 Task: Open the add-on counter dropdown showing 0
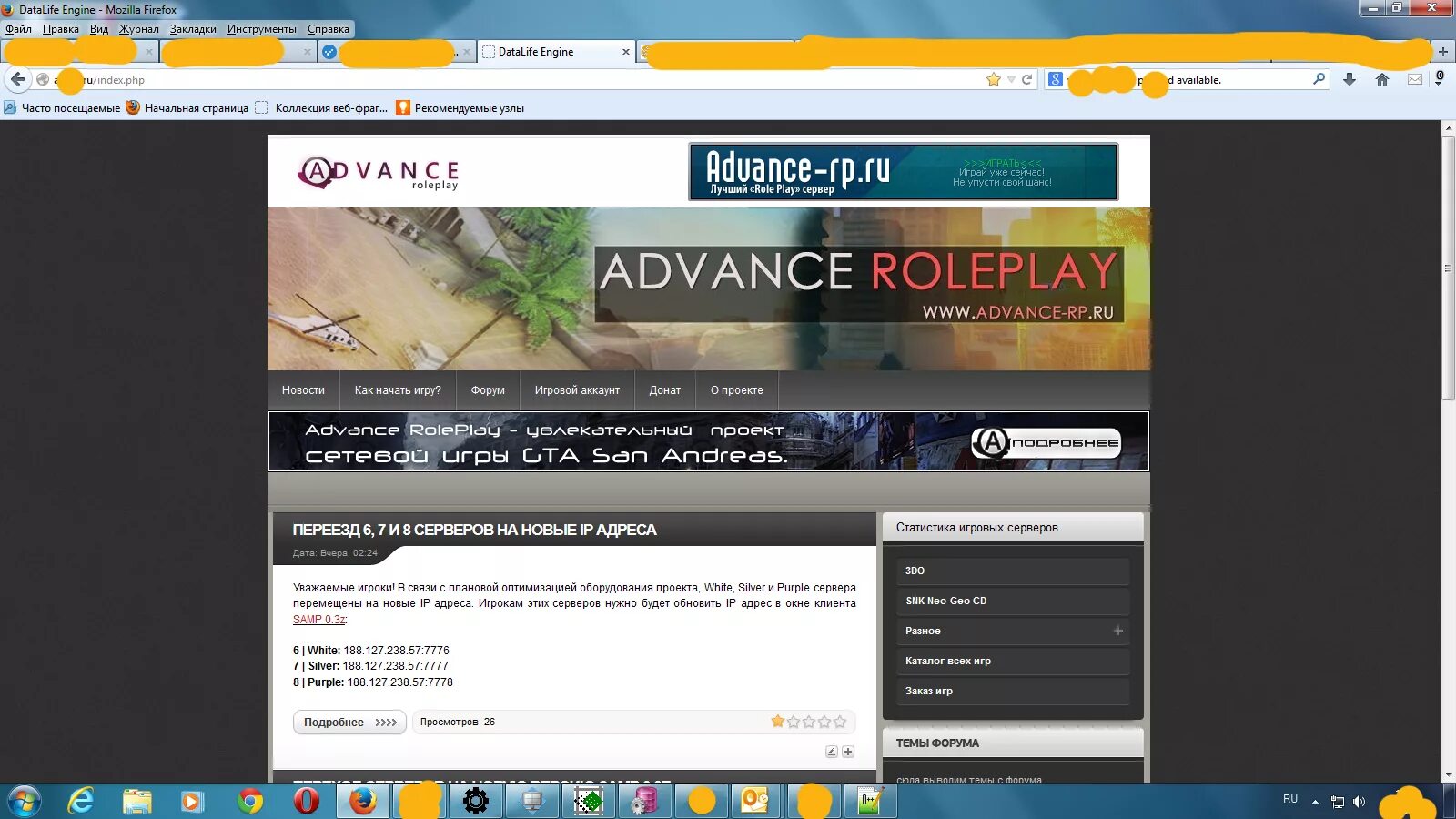pyautogui.click(x=1440, y=78)
